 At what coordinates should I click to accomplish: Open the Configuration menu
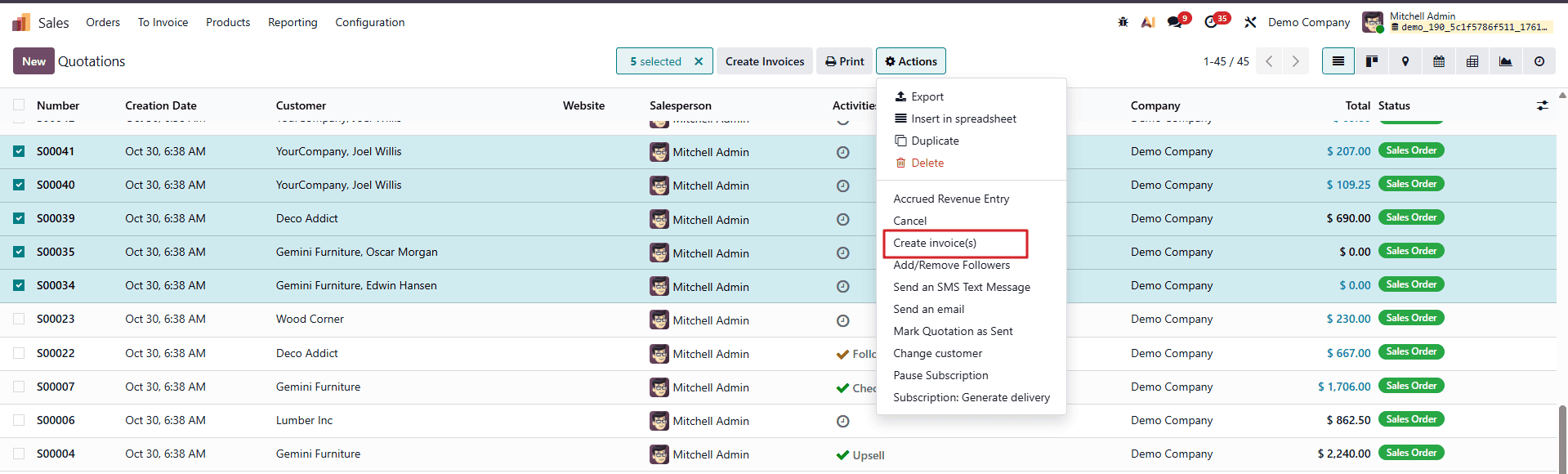370,22
